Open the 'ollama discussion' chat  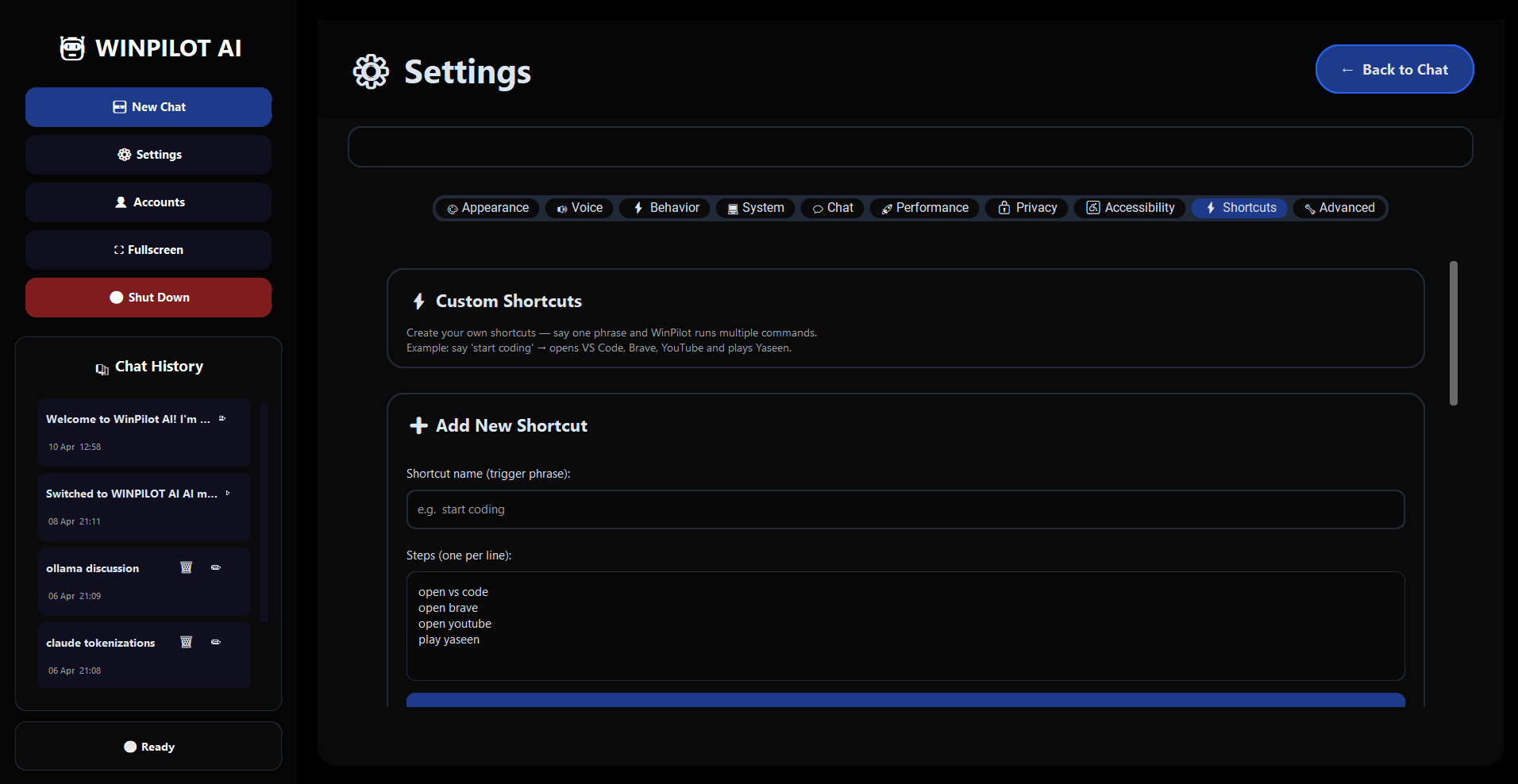point(144,582)
